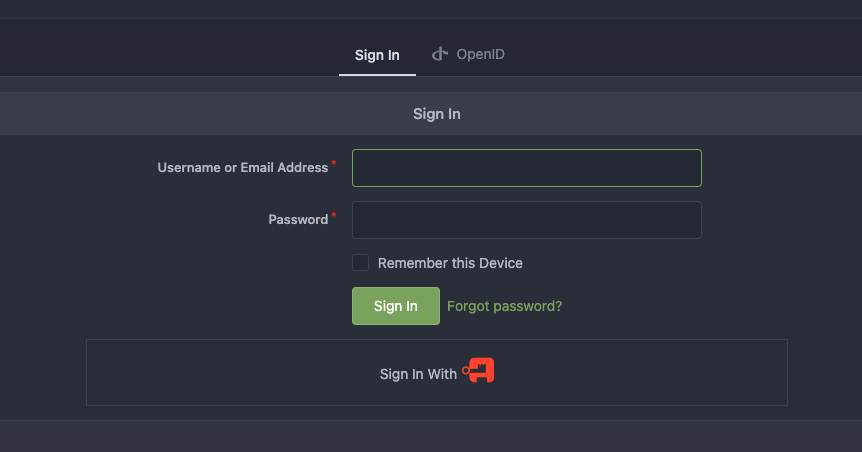The height and width of the screenshot is (452, 862).
Task: Click into the Password input field
Action: pyautogui.click(x=526, y=220)
